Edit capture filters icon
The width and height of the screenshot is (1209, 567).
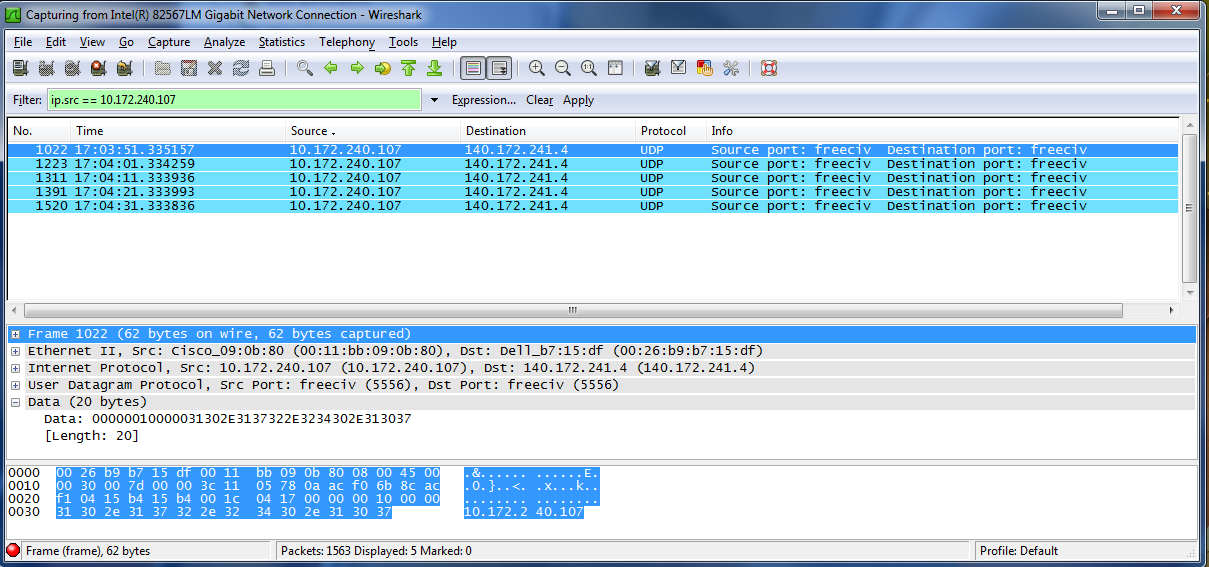[x=653, y=68]
